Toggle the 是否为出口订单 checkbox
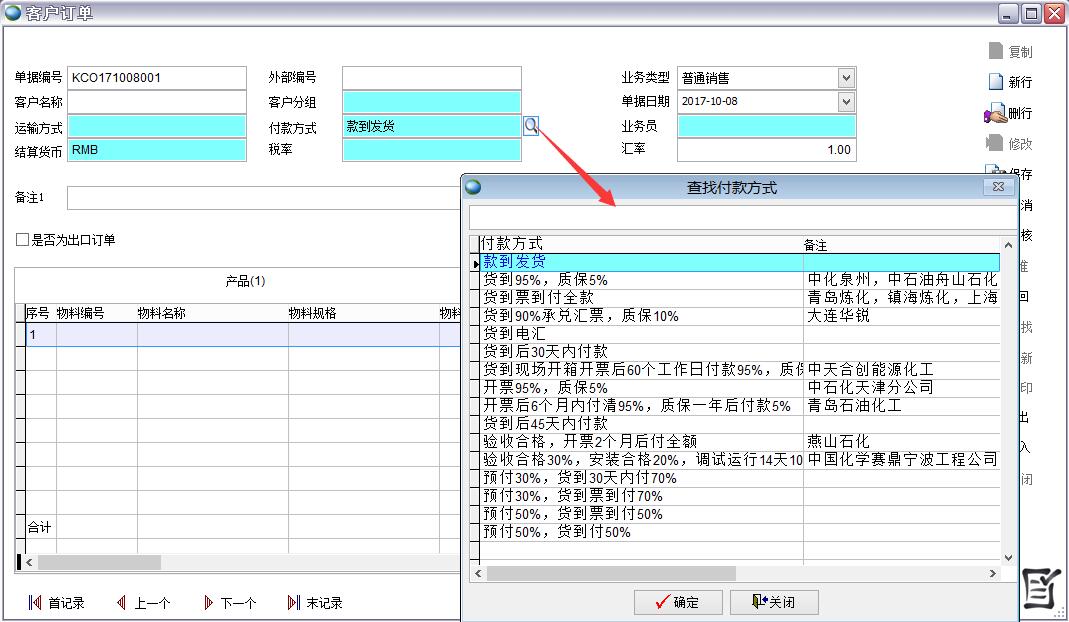 click(x=22, y=240)
